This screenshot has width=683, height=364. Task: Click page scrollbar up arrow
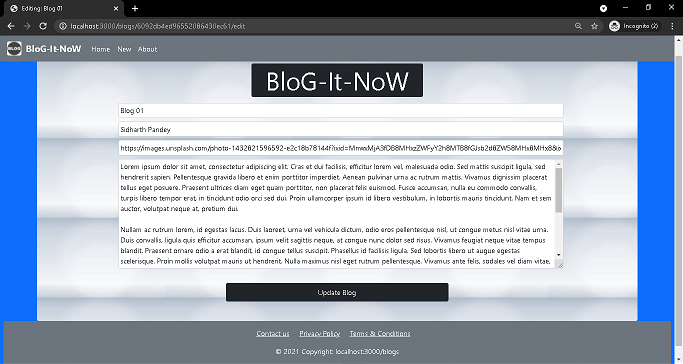coord(678,40)
